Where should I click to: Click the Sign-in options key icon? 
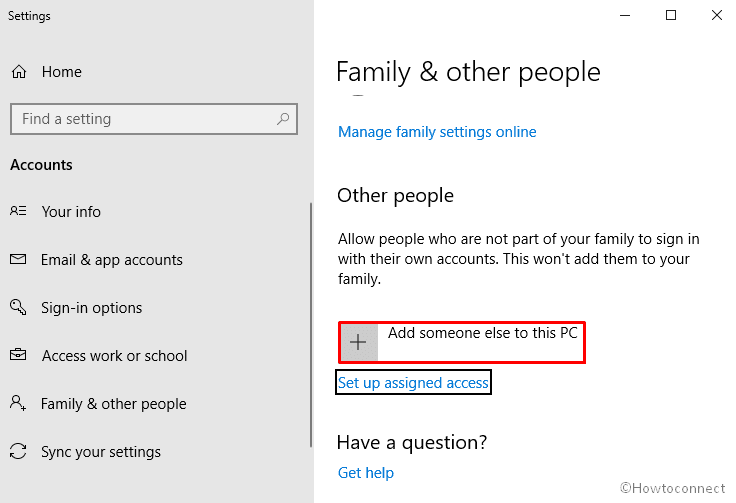click(18, 308)
